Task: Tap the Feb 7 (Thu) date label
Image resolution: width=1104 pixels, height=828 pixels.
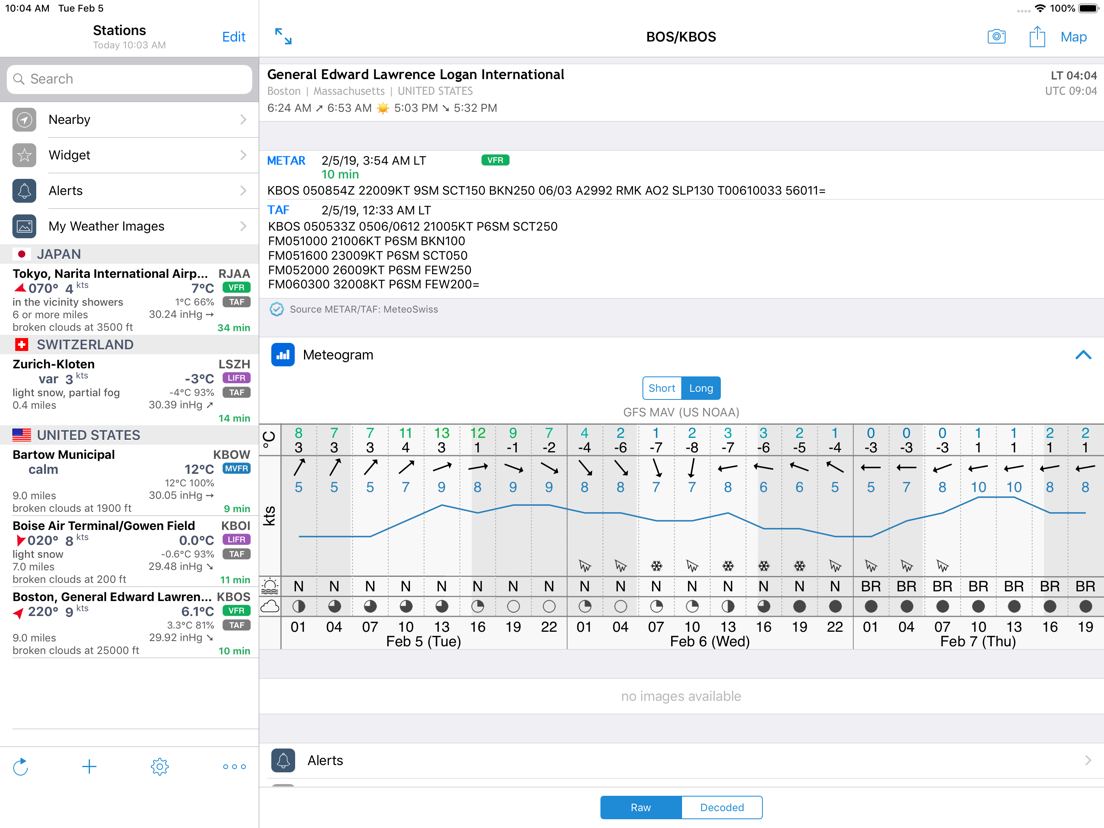Action: click(978, 641)
